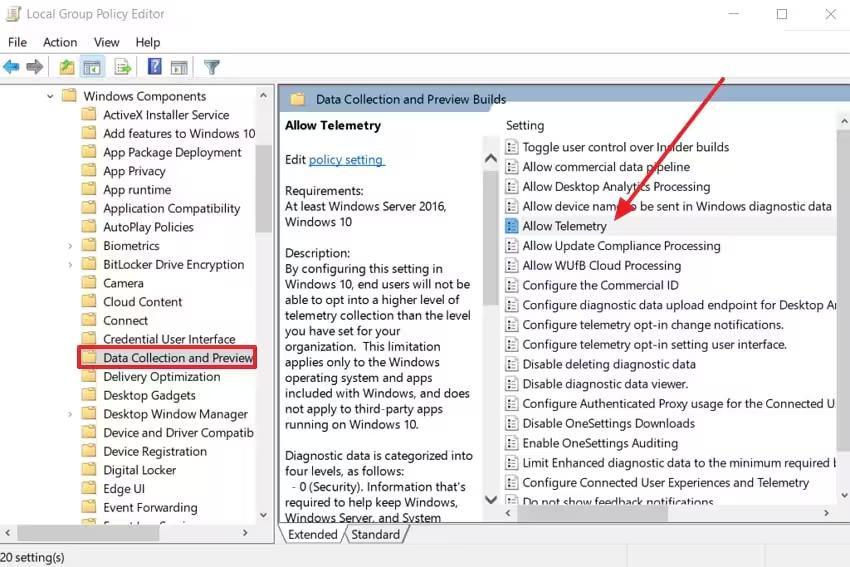850x567 pixels.
Task: Click the Local Group Policy Editor title icon
Action: point(13,14)
